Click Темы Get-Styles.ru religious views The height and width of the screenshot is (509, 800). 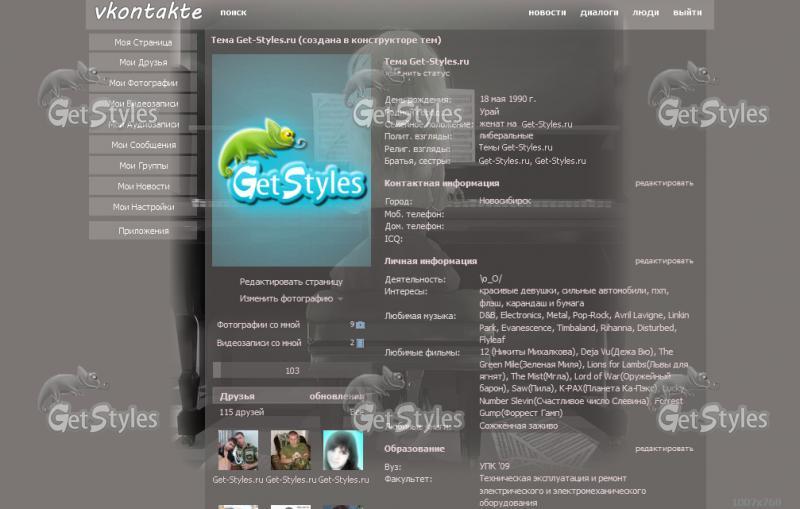515,148
